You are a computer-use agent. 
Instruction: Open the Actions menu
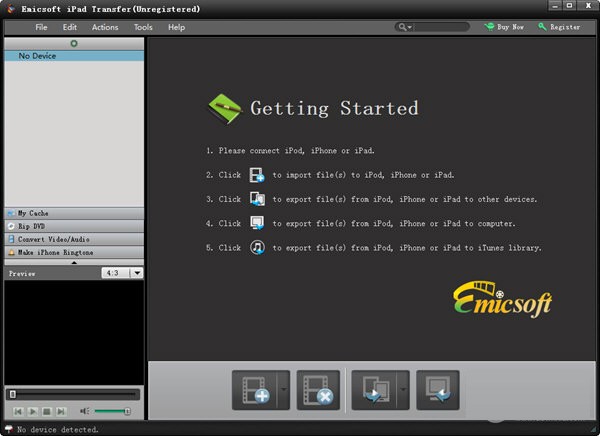tap(105, 27)
